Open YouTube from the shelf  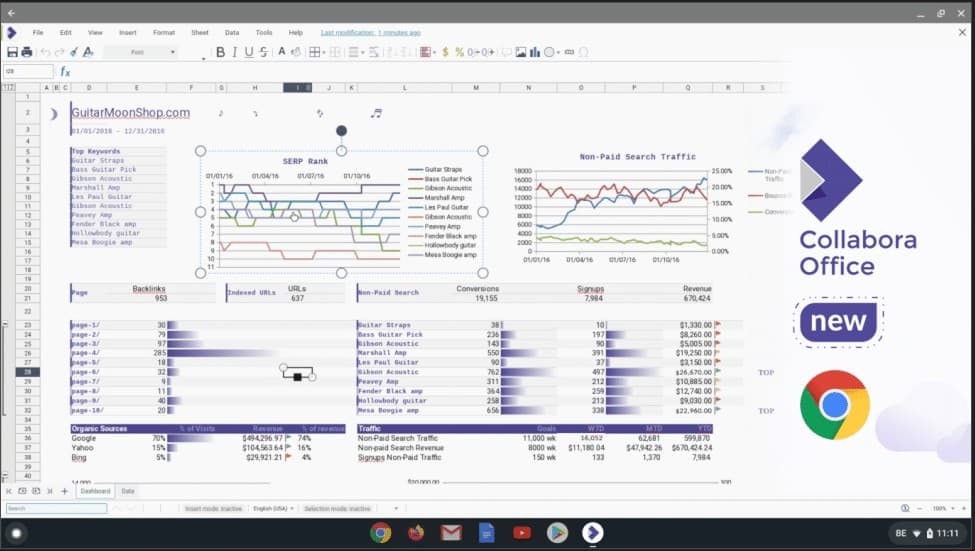pyautogui.click(x=522, y=533)
